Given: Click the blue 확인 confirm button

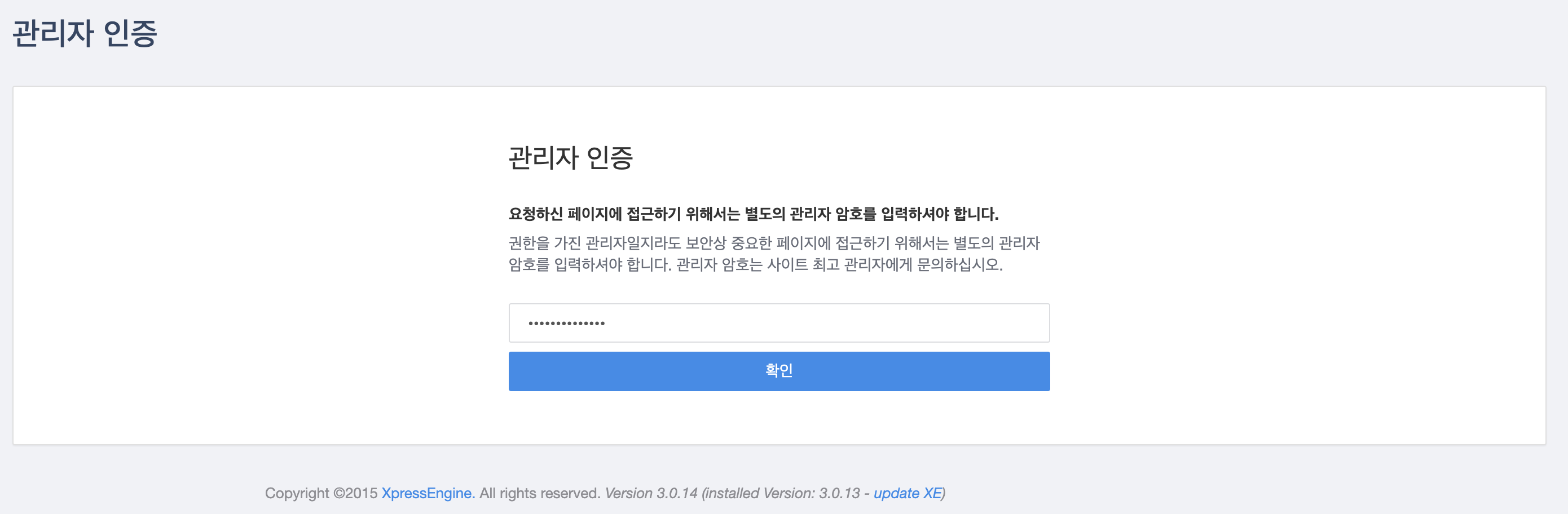Looking at the screenshot, I should (x=778, y=371).
